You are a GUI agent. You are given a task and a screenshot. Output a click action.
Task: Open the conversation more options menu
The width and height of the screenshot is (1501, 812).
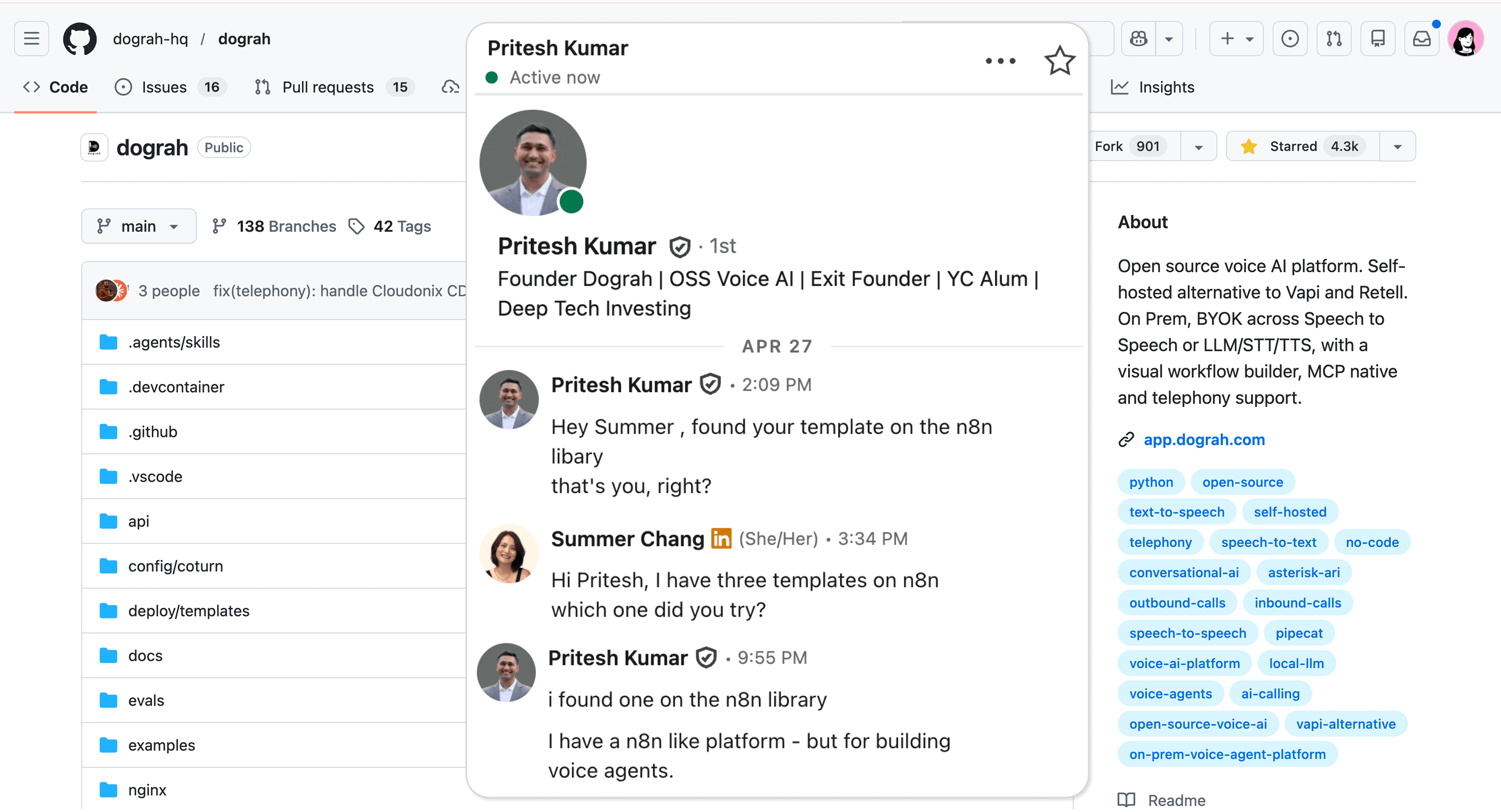1001,61
